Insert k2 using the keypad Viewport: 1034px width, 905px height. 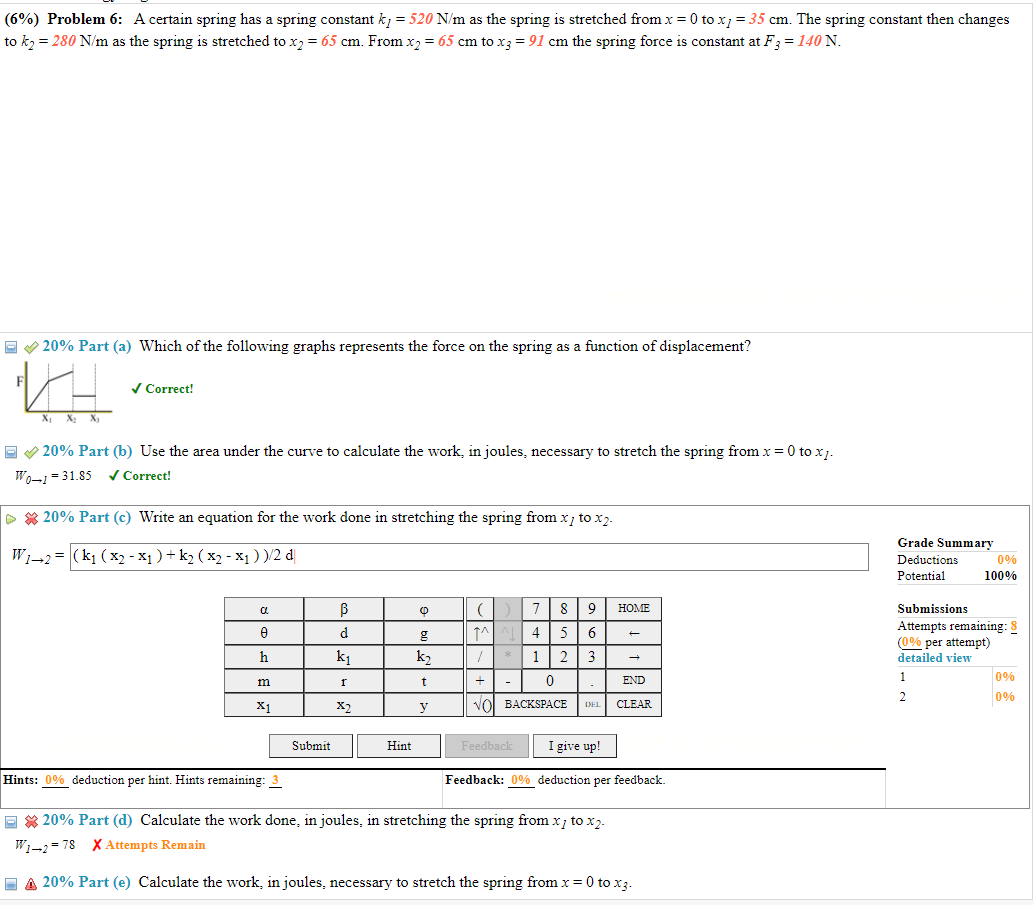[423, 657]
